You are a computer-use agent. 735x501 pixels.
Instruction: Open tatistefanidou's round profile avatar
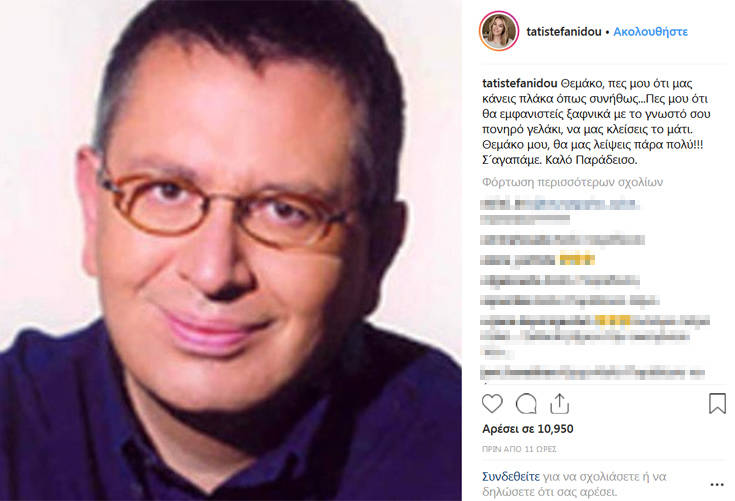coord(499,31)
